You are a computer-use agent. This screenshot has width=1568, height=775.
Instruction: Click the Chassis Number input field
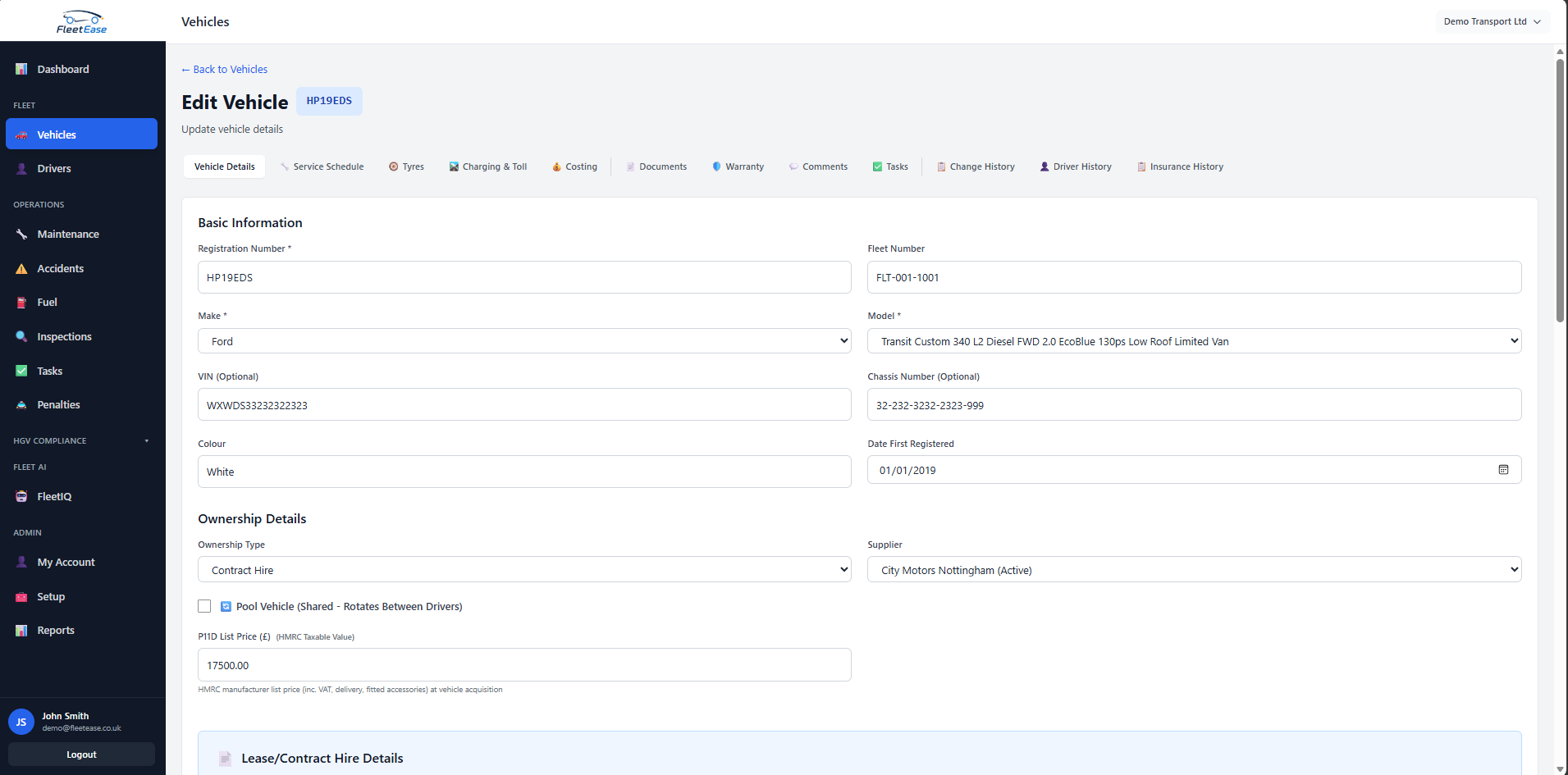click(x=1194, y=404)
